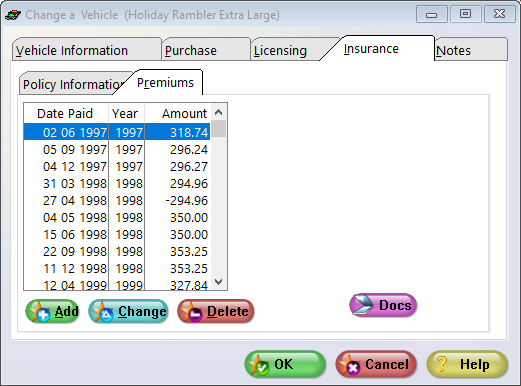The height and width of the screenshot is (386, 521).
Task: Cancel the vehicle changes
Action: 376,364
